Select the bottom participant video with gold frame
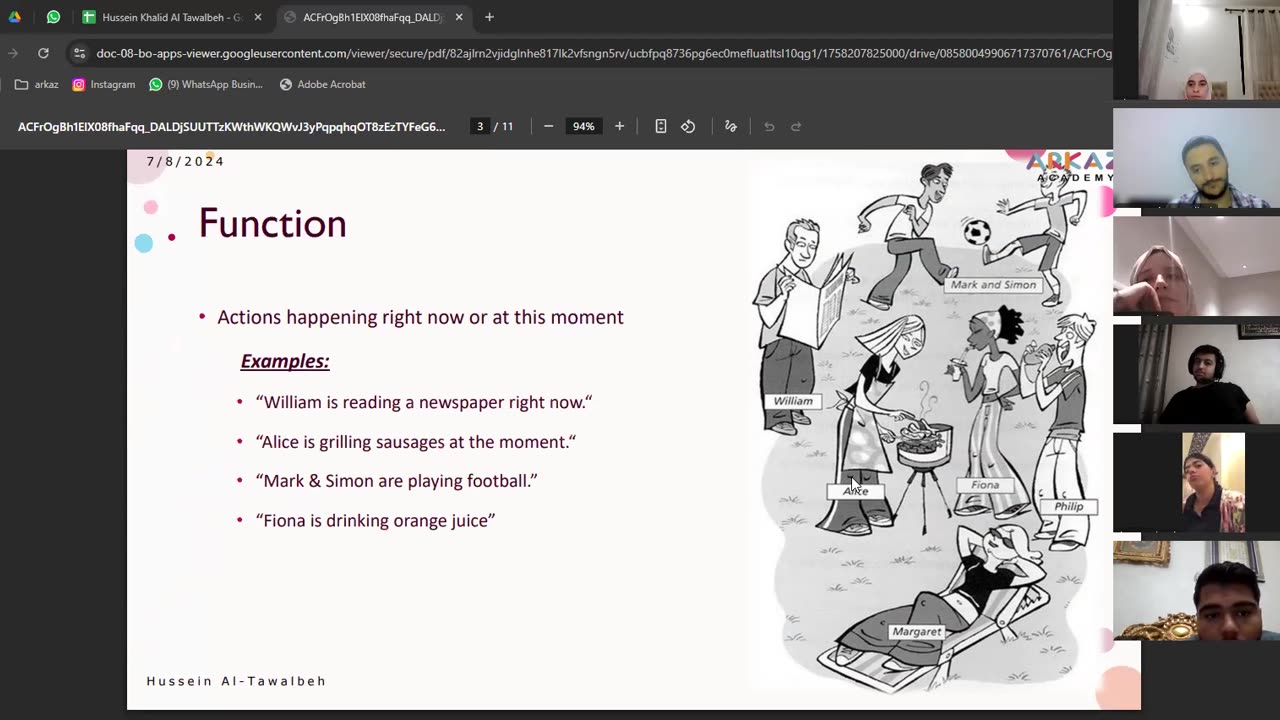The image size is (1280, 720). 1196,590
